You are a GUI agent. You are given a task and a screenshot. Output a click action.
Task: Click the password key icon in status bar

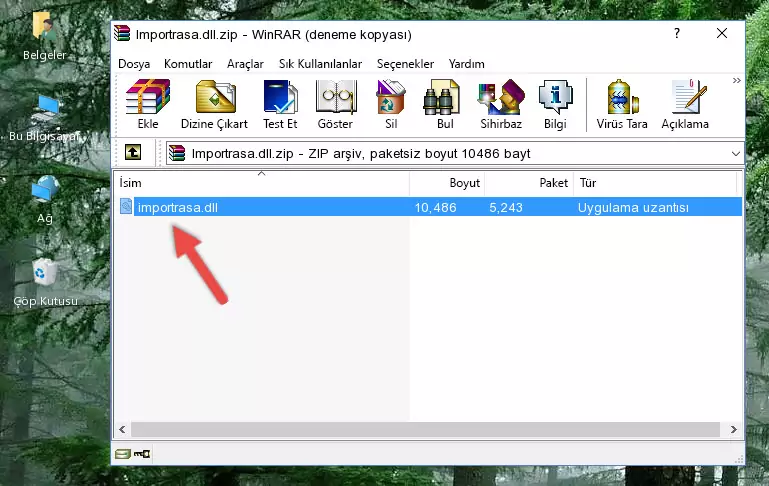(x=142, y=454)
